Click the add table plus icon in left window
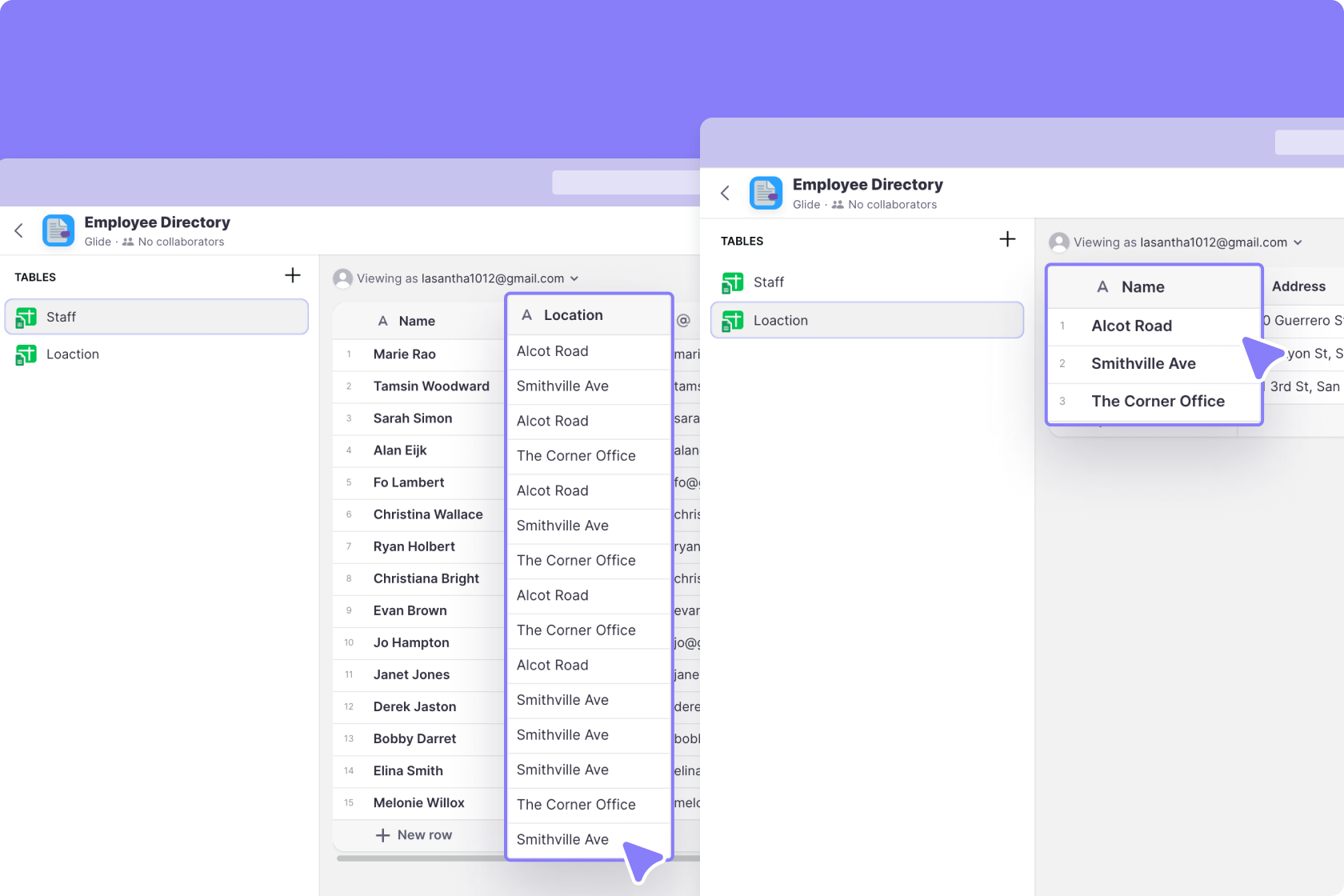Screen dimensions: 1344x896 click(x=293, y=275)
